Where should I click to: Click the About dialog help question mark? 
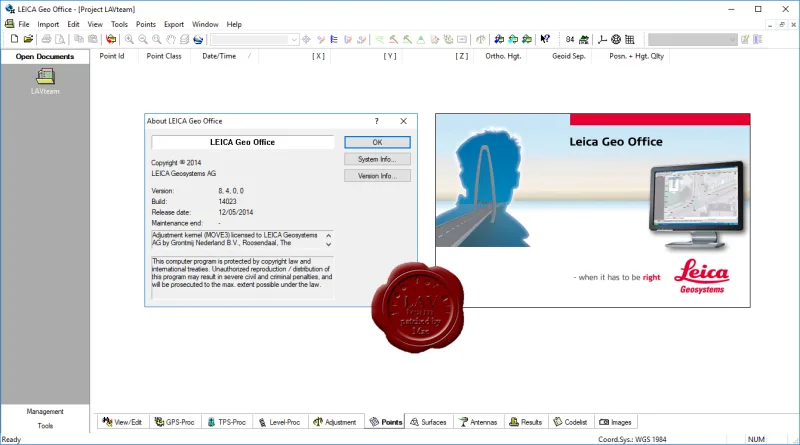point(377,121)
